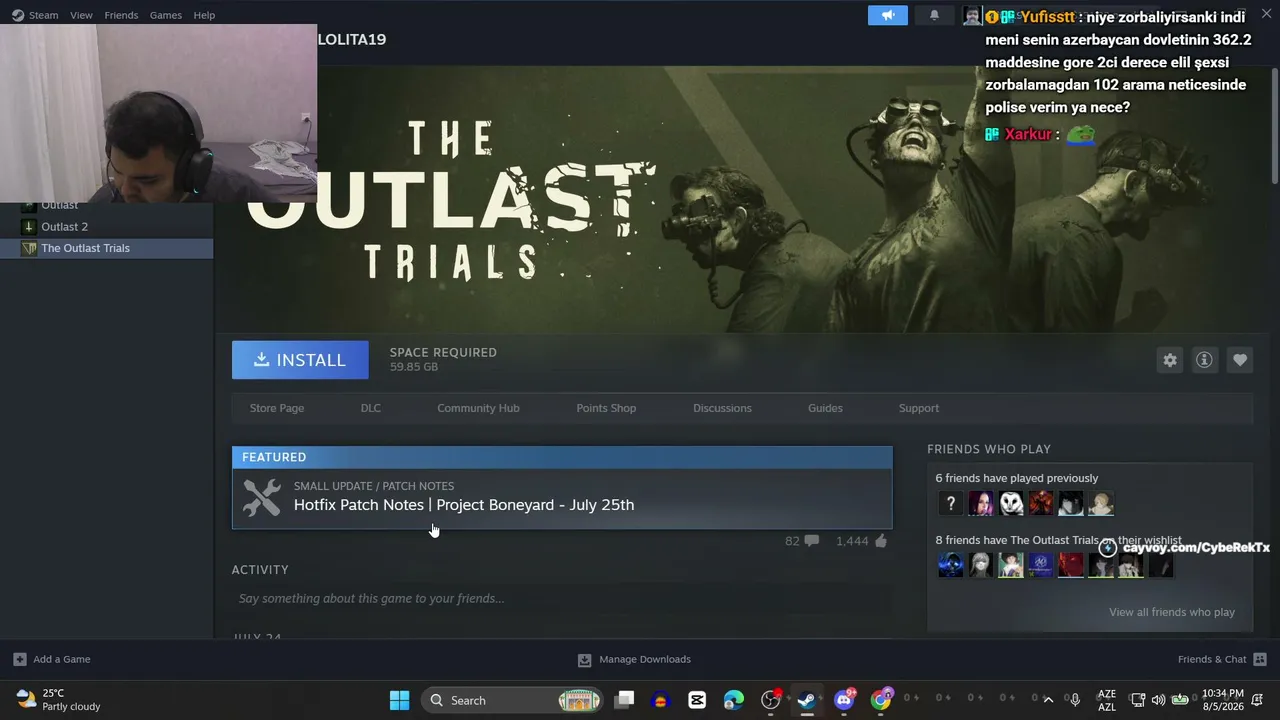Open the question-mark friend avatar
This screenshot has height=720, width=1280.
(951, 503)
